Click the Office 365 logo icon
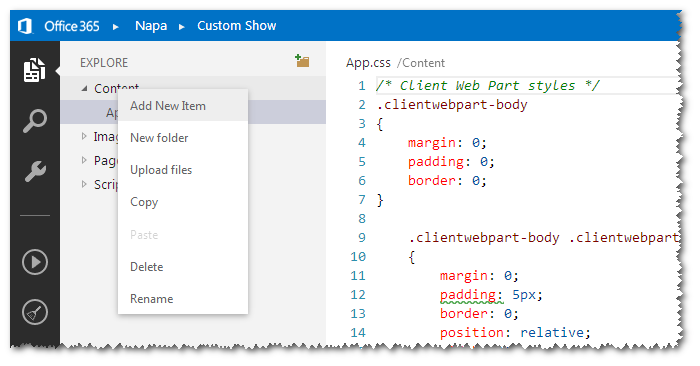This screenshot has width=700, height=366. coord(25,26)
